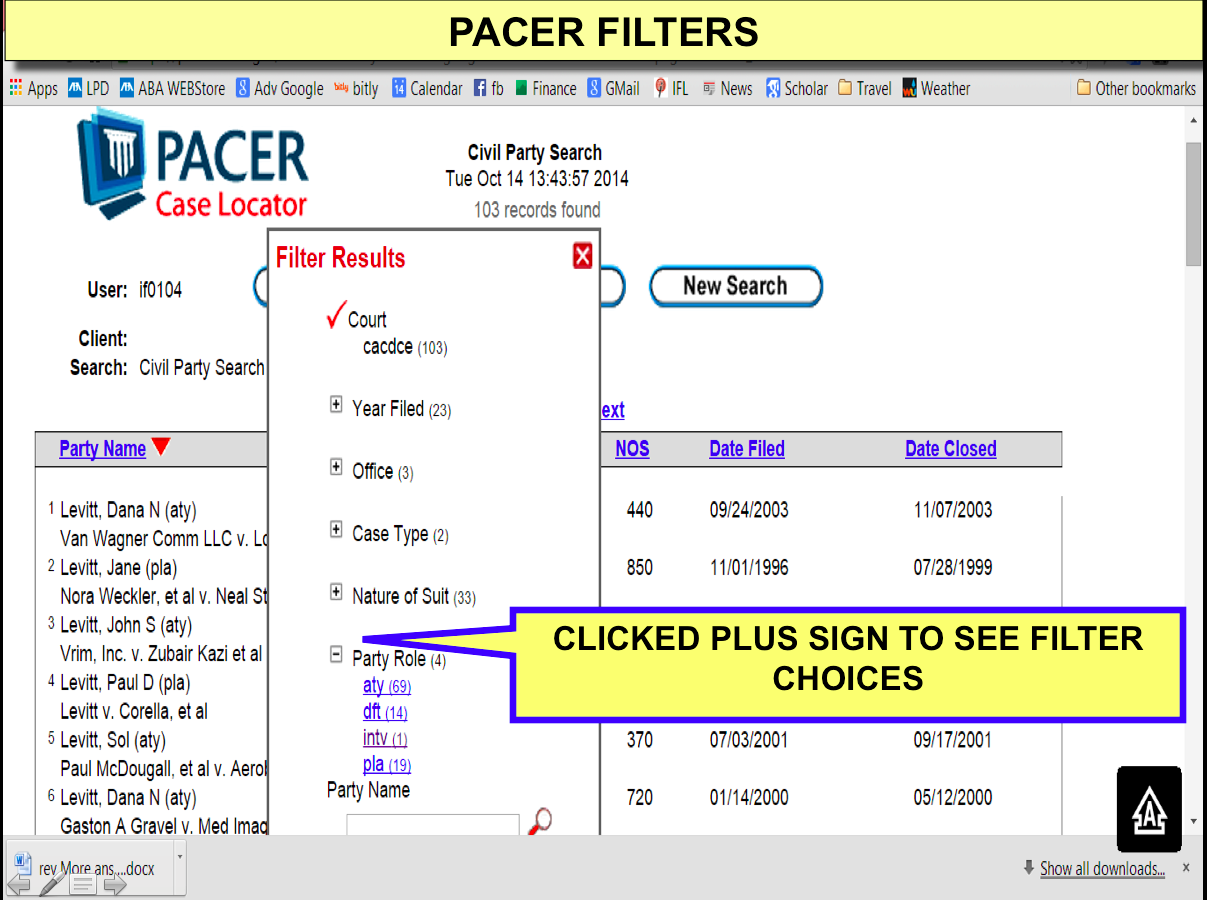Close the downloads bar
1207x900 pixels.
[1186, 868]
